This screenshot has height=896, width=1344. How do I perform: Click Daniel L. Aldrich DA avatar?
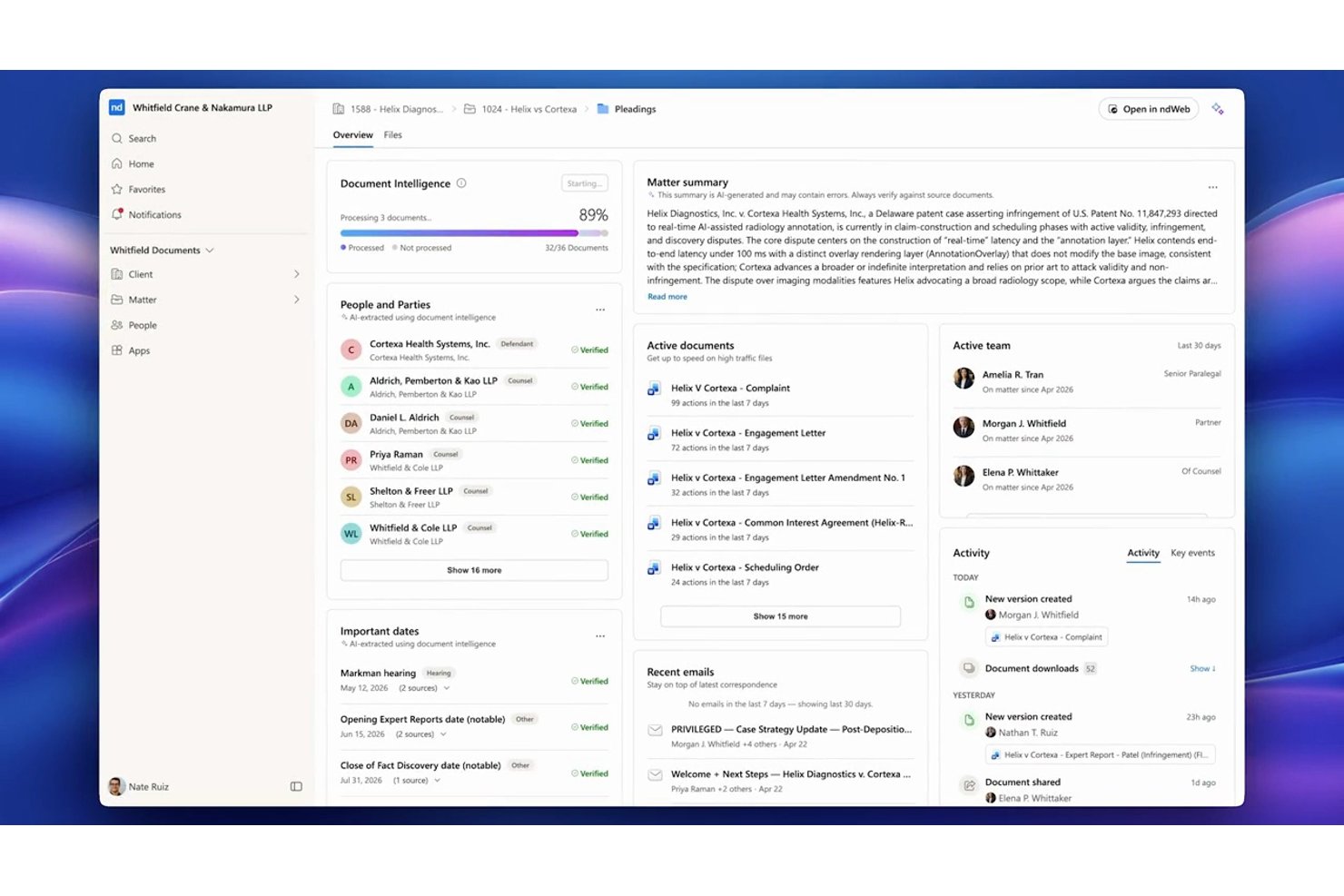click(x=351, y=423)
